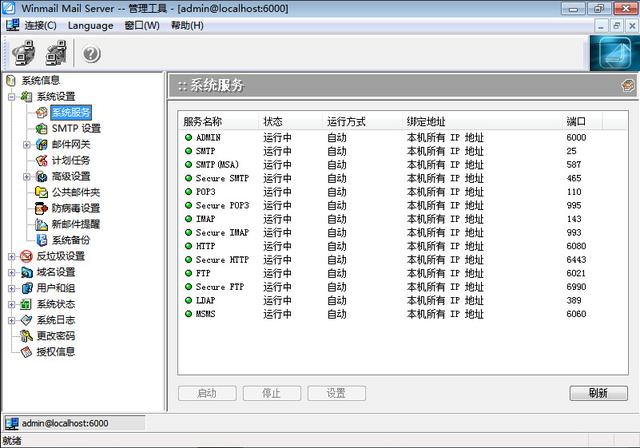The width and height of the screenshot is (640, 448).
Task: Select the Secure SMTP service row
Action: coord(402,178)
